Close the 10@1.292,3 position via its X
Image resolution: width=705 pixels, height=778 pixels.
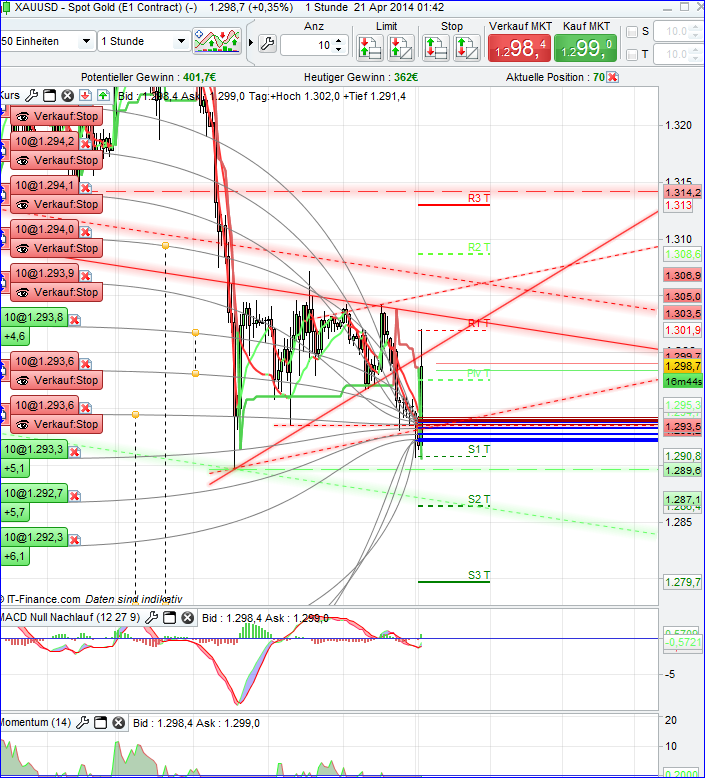(x=74, y=540)
